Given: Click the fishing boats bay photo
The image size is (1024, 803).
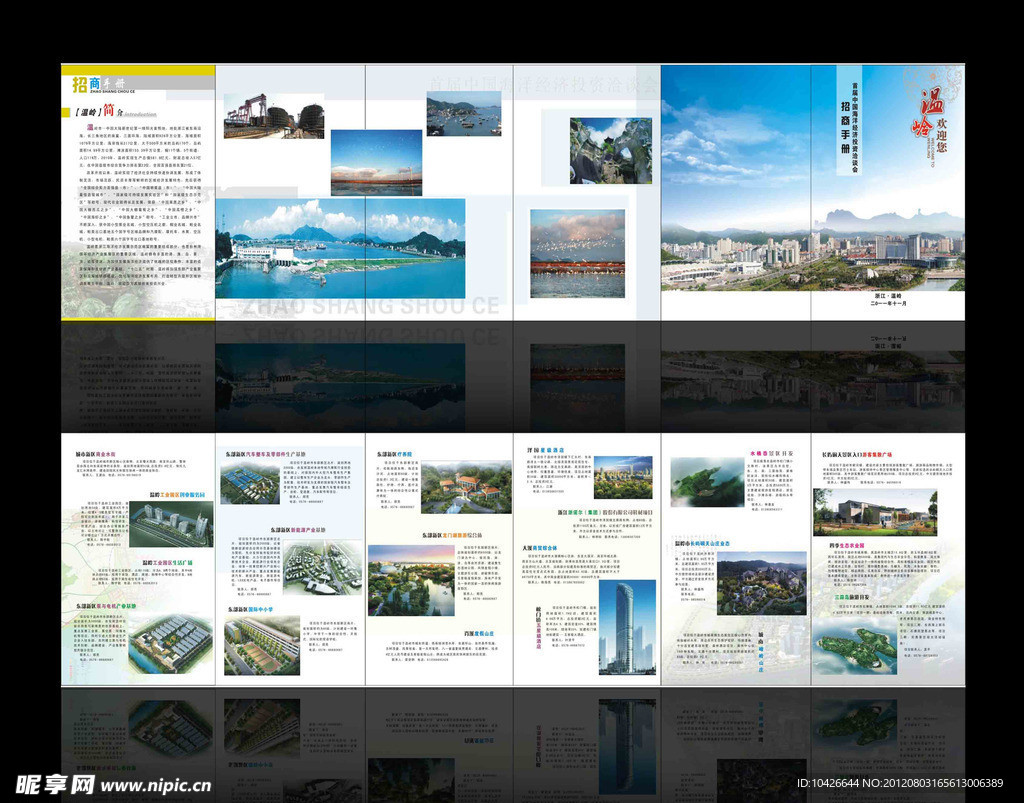Looking at the screenshot, I should click(464, 114).
